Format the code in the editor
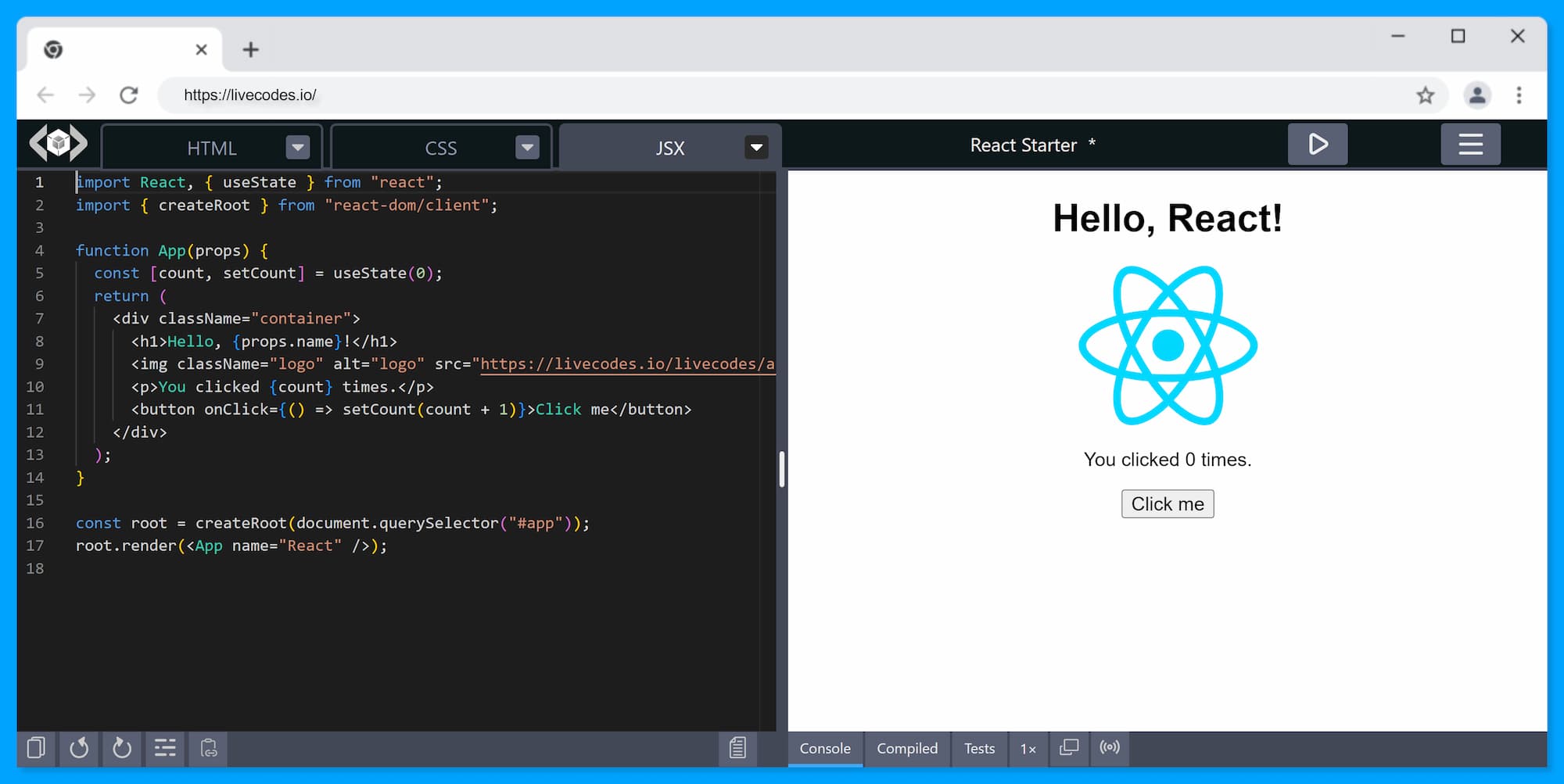The image size is (1564, 784). point(165,748)
